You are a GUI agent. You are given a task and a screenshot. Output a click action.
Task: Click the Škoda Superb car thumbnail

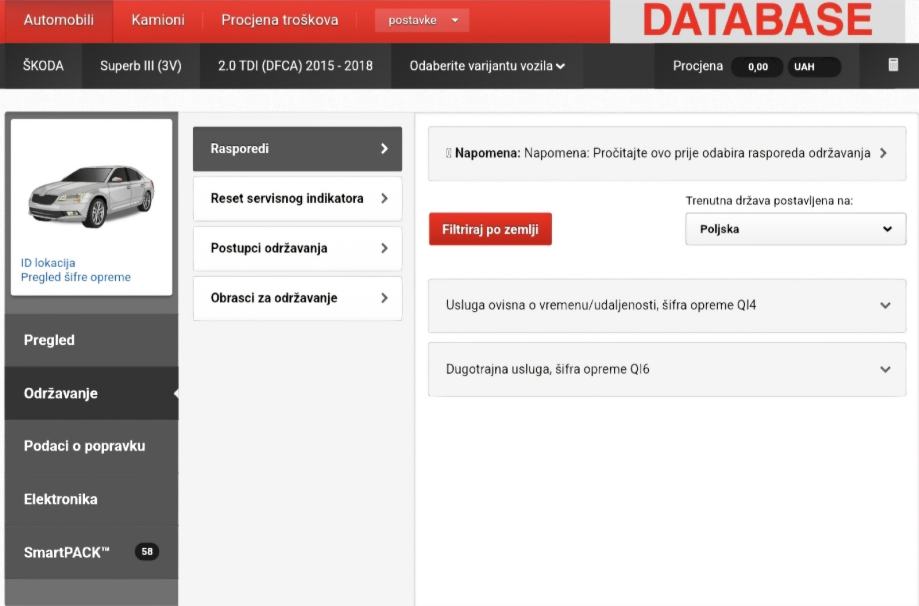pos(91,196)
